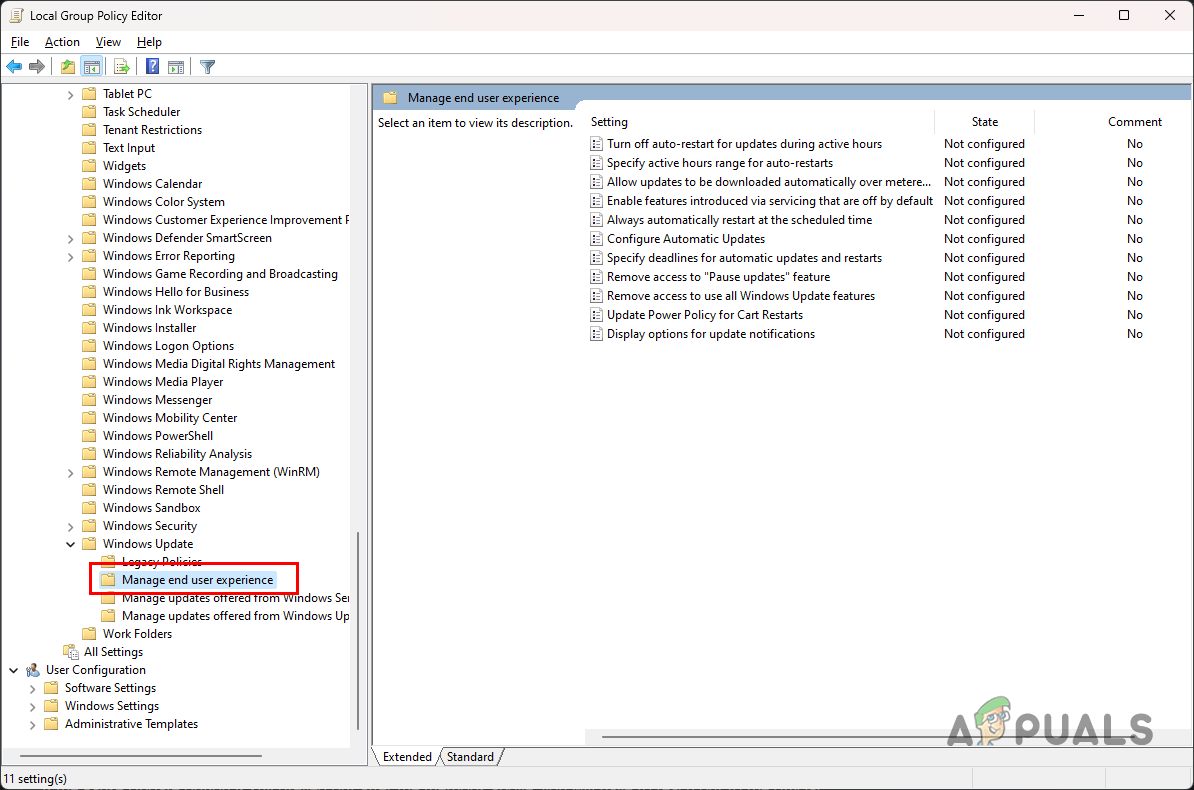Collapse the User Configuration node
This screenshot has height=790, width=1194.
pyautogui.click(x=14, y=670)
